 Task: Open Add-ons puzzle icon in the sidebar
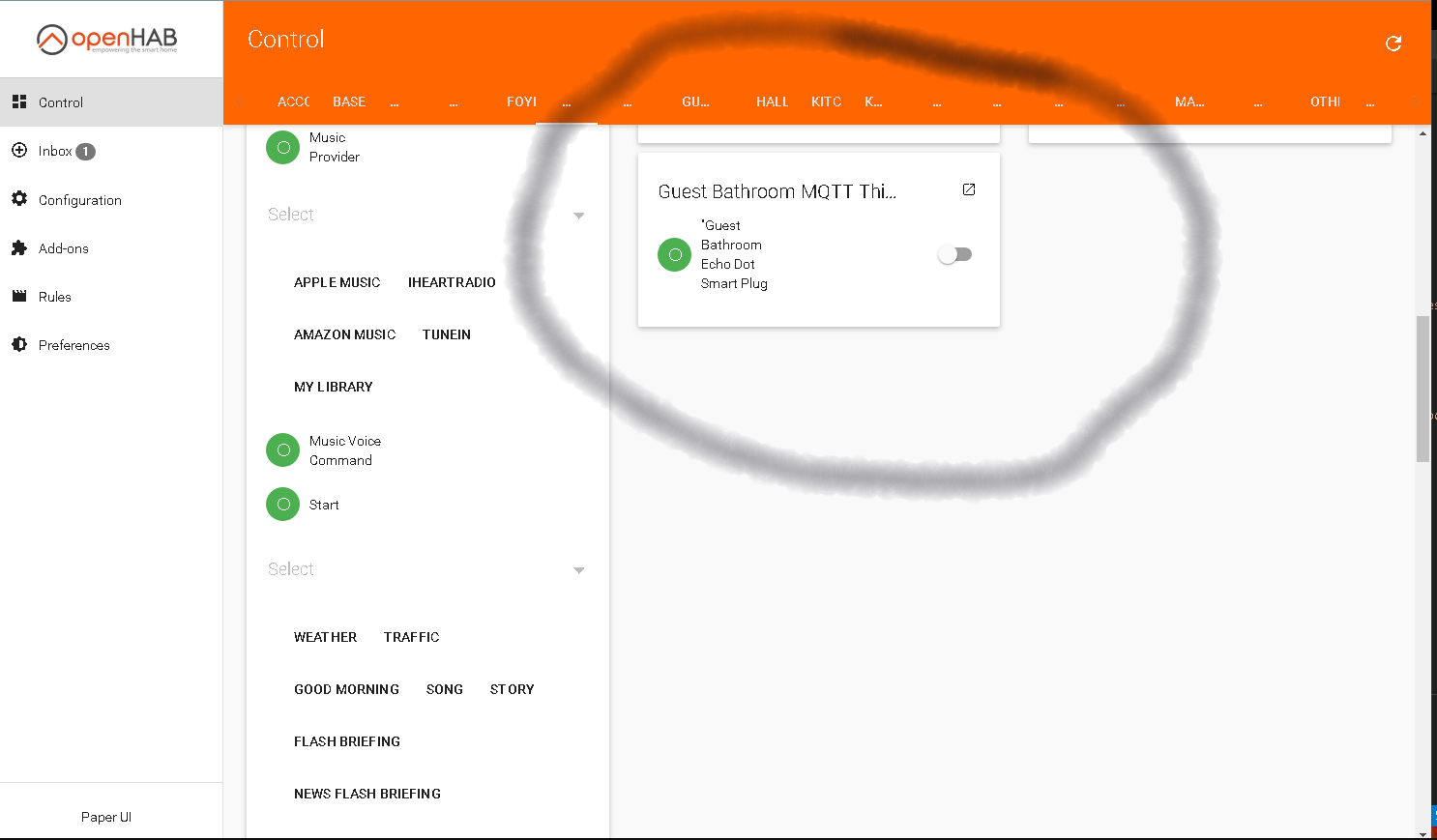click(19, 247)
